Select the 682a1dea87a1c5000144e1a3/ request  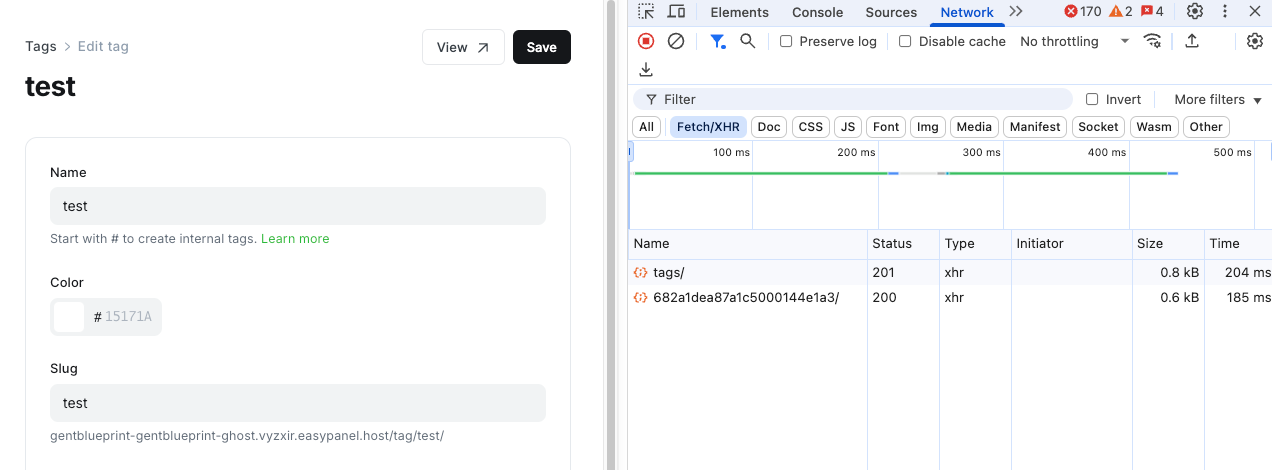[950, 297]
